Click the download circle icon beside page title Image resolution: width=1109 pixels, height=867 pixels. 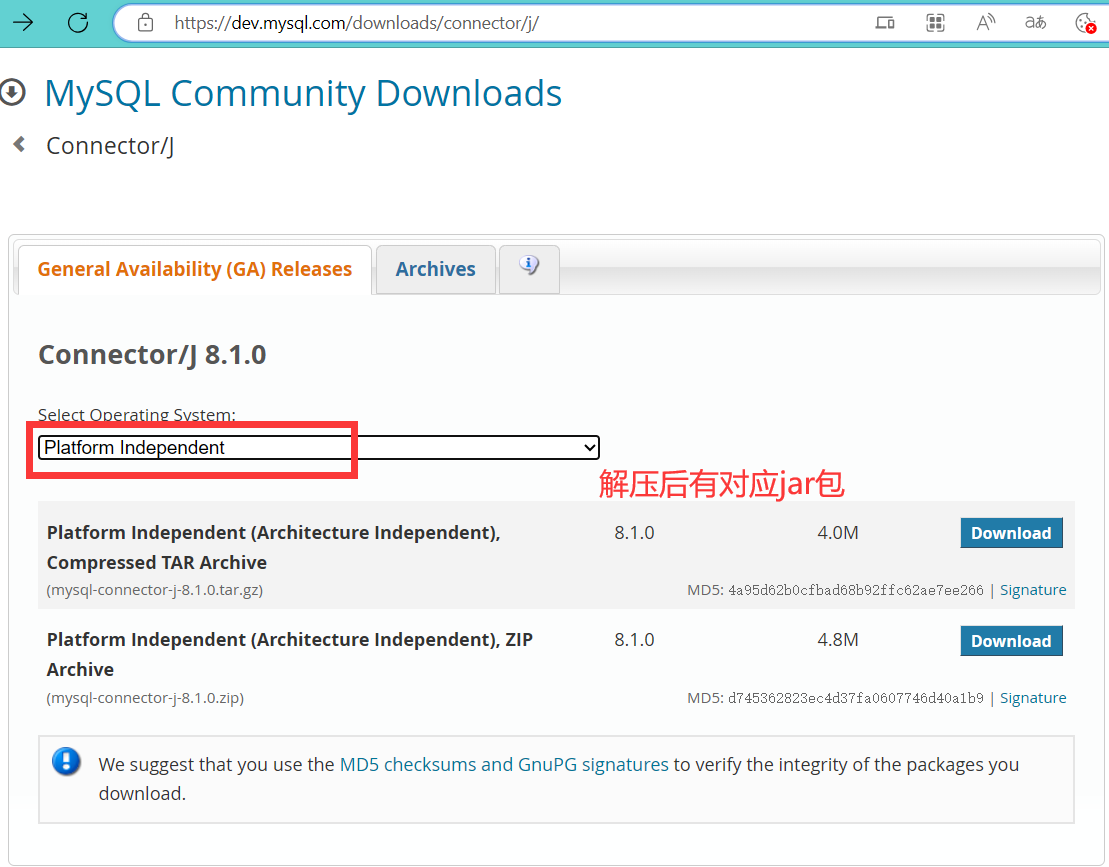click(12, 92)
